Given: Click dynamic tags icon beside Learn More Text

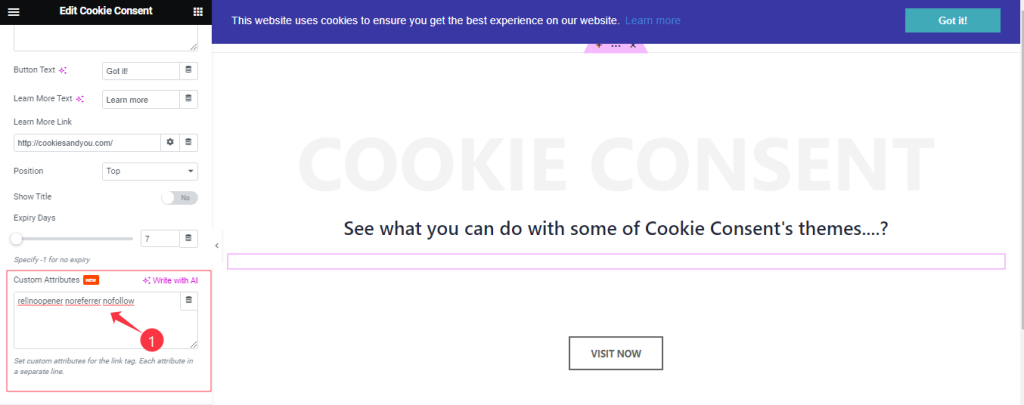Looking at the screenshot, I should (188, 99).
